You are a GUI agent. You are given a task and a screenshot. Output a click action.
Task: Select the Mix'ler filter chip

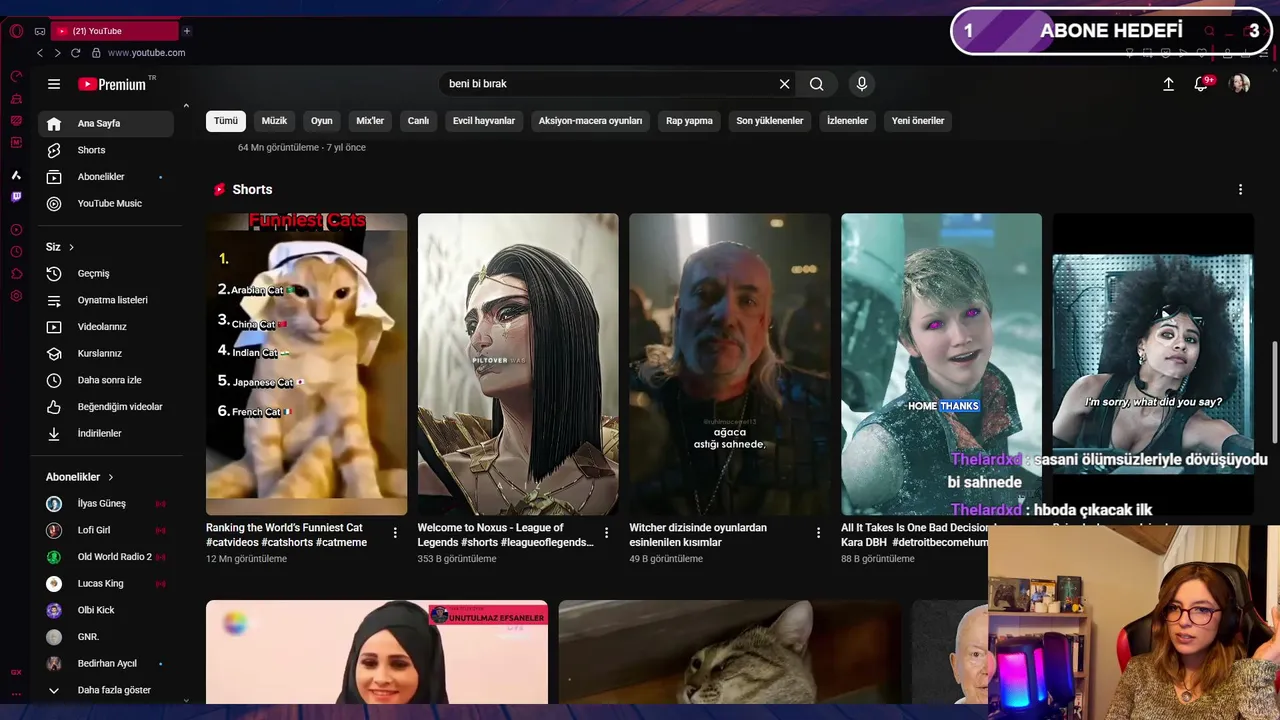coord(370,121)
